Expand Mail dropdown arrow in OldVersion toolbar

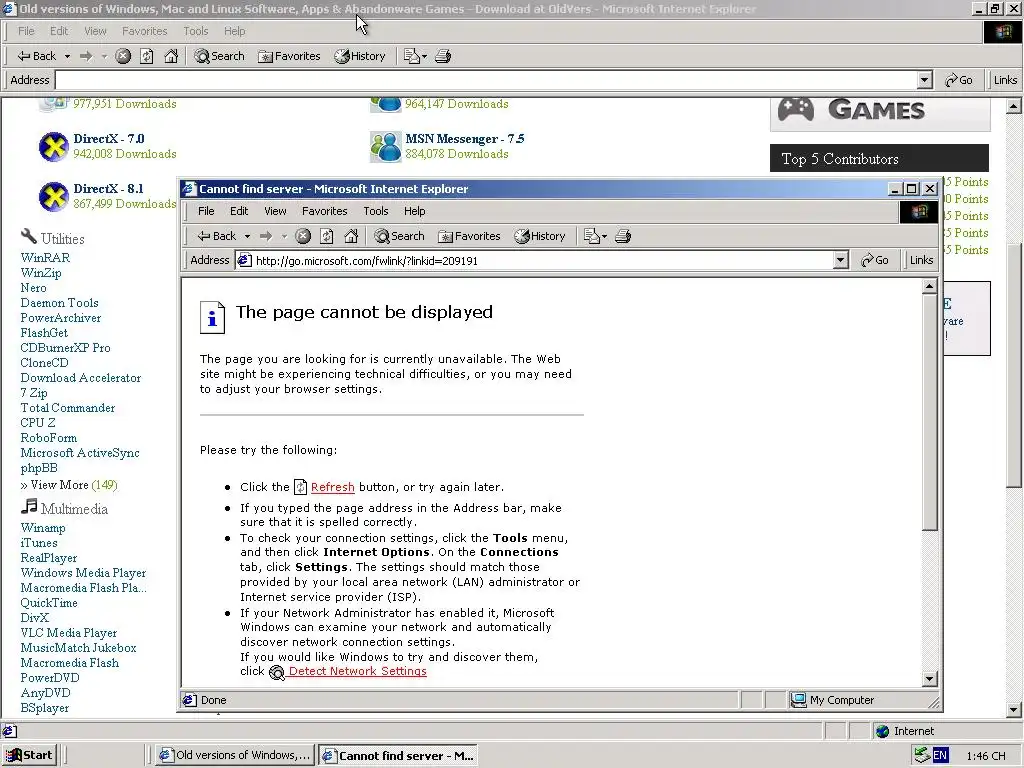tap(424, 56)
